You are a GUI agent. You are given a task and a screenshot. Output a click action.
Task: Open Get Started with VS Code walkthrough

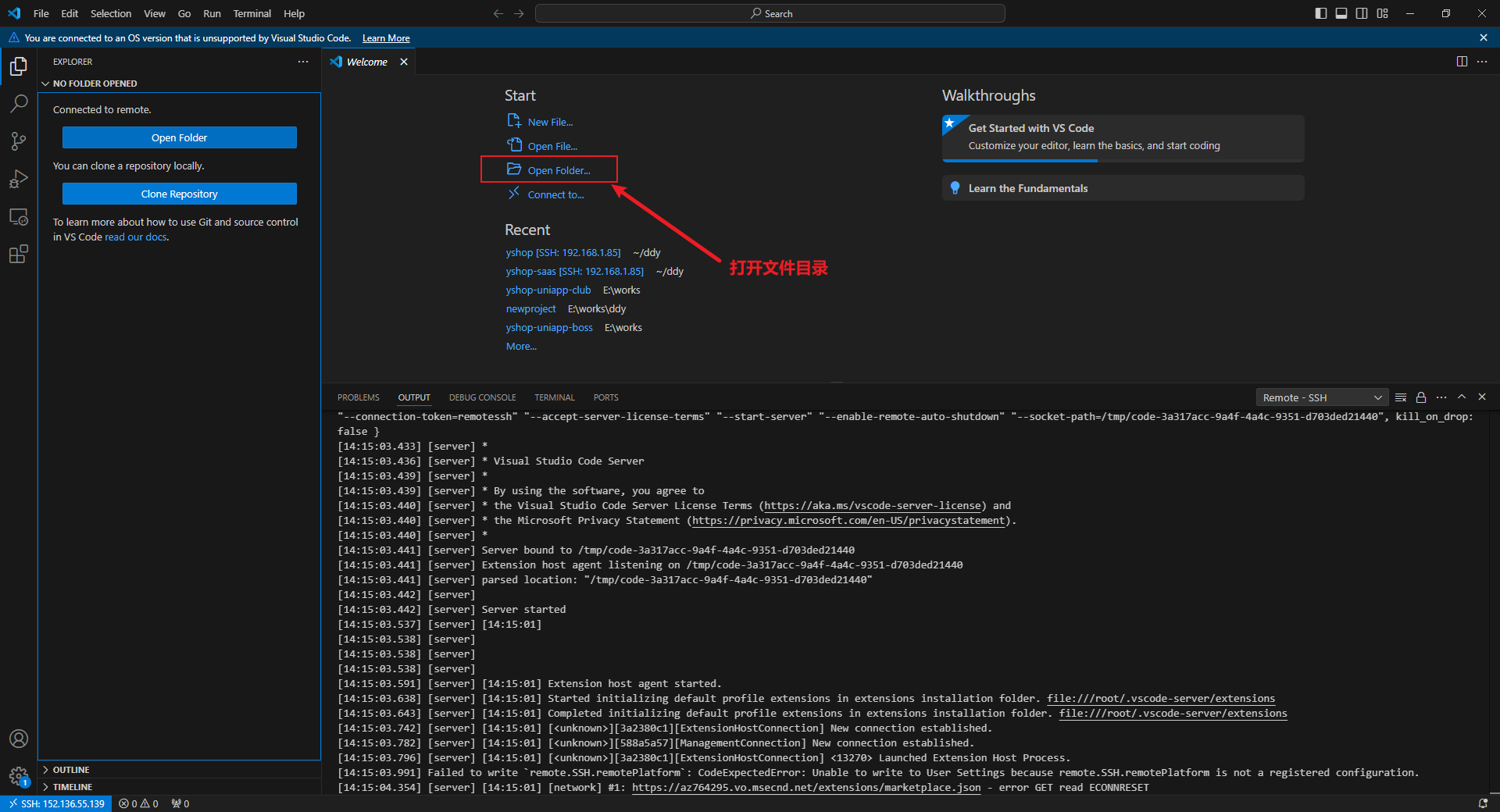pos(1123,137)
